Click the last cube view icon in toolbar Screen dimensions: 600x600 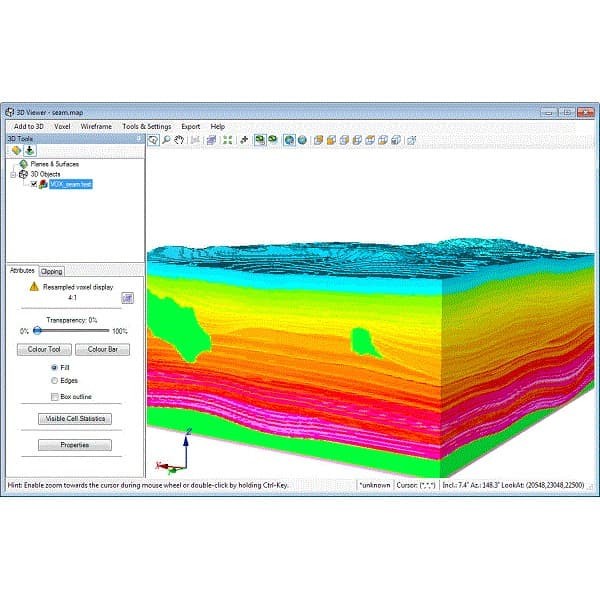[x=396, y=140]
